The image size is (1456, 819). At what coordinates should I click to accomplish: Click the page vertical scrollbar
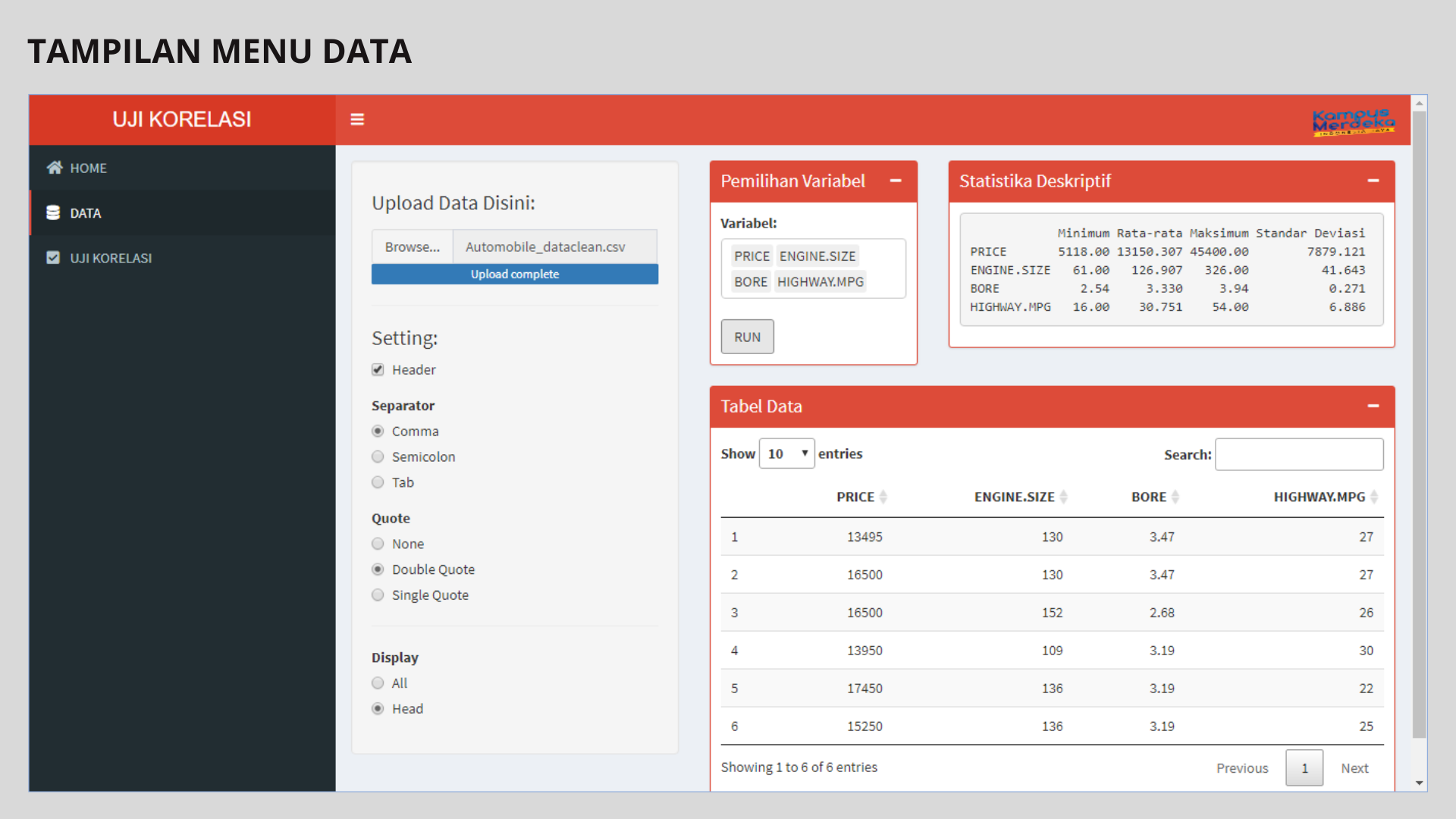click(x=1420, y=425)
